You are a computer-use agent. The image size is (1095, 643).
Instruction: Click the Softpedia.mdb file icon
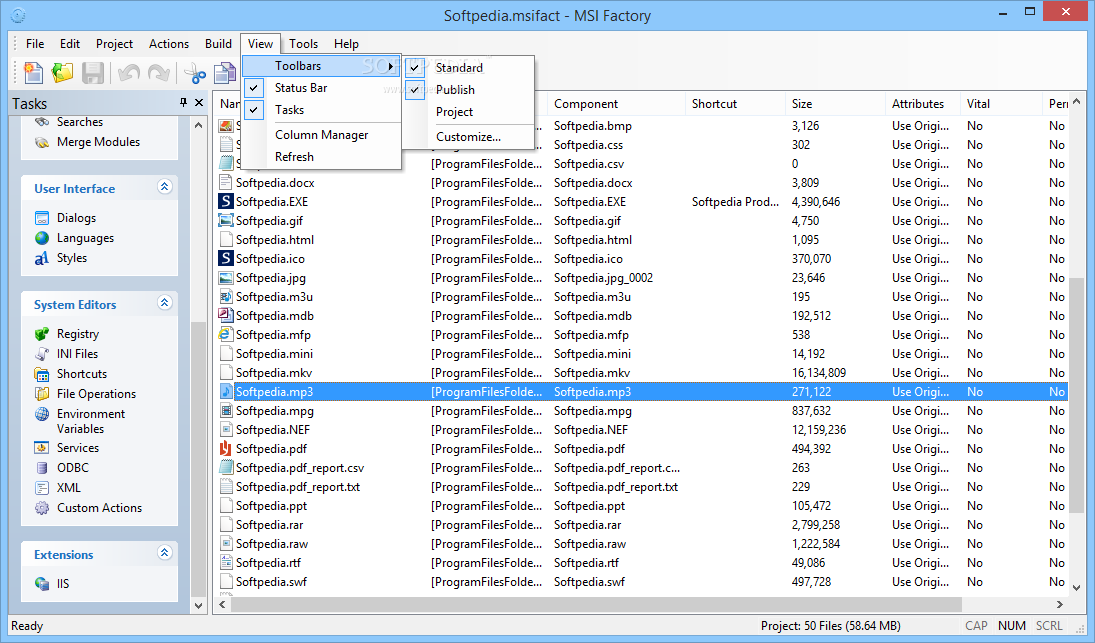226,316
